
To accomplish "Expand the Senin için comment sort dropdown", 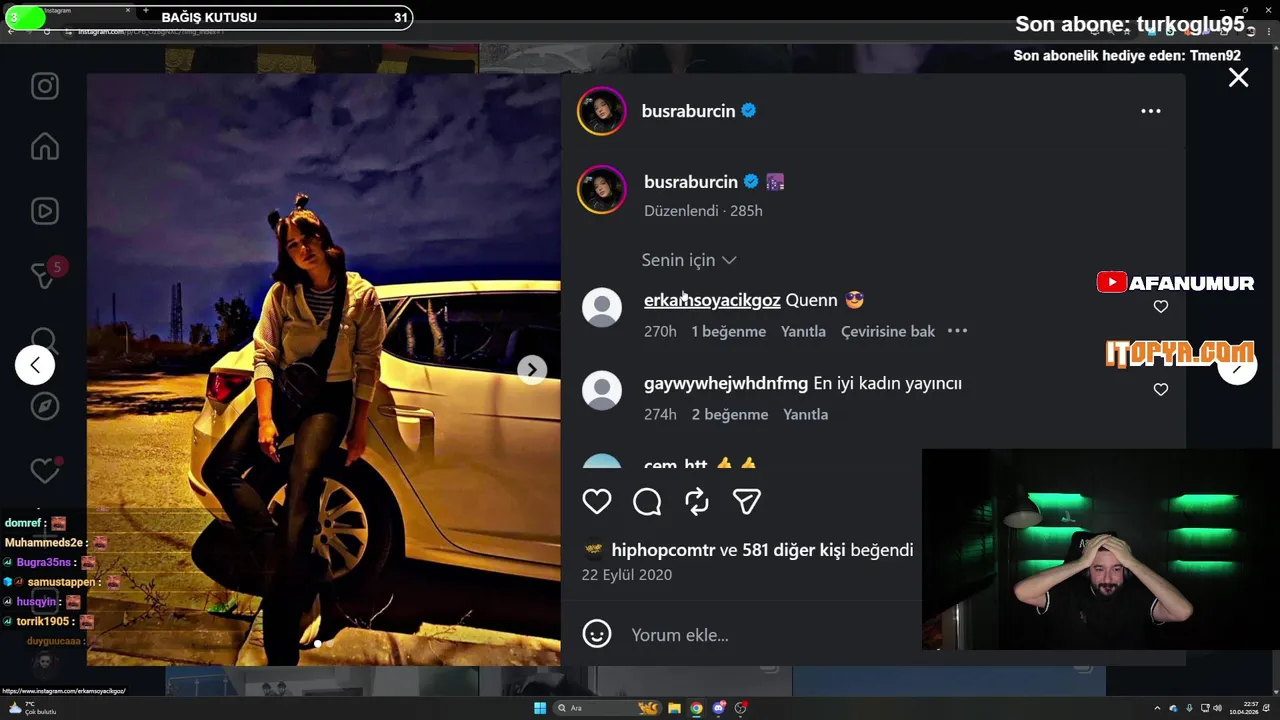I will [689, 260].
